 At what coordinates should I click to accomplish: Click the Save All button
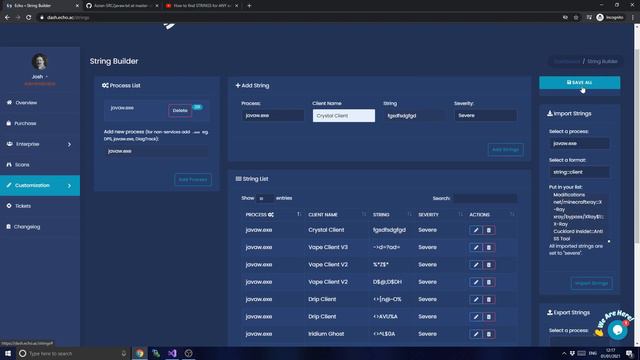point(579,82)
